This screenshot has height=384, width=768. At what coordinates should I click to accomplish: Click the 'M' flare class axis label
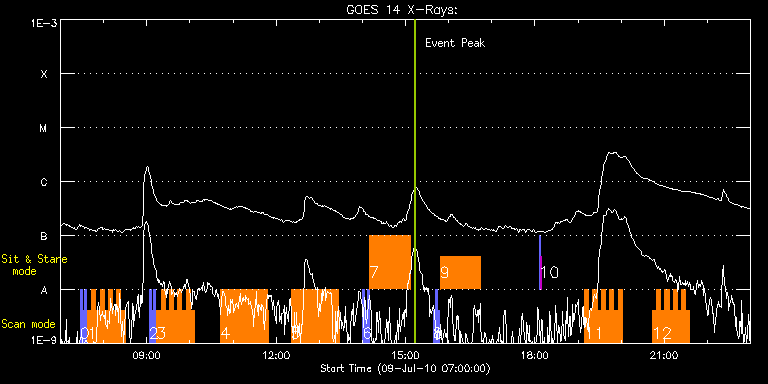tap(44, 128)
